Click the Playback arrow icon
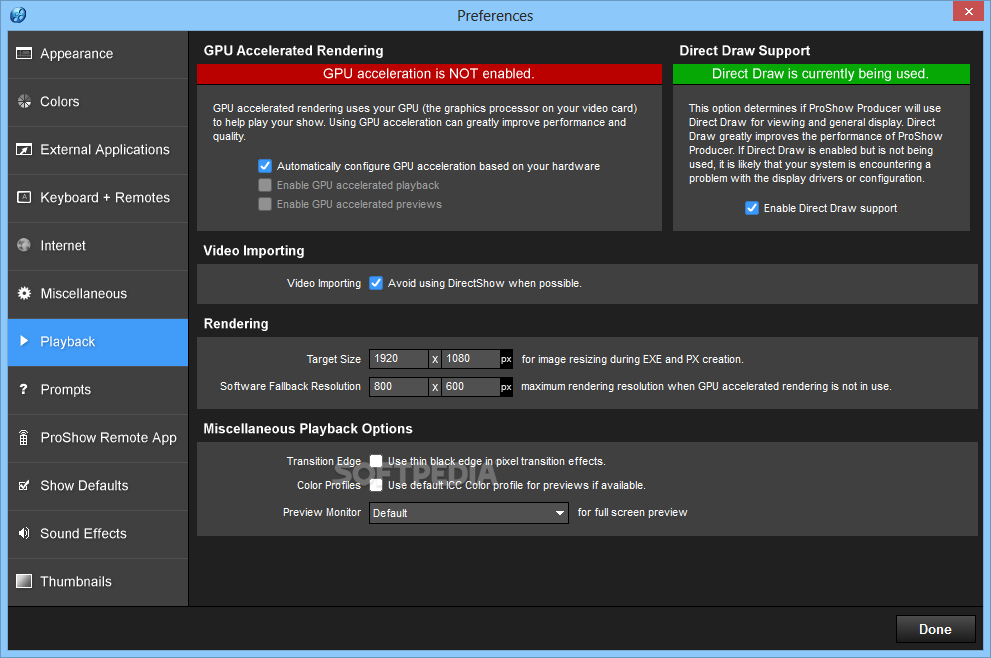The height and width of the screenshot is (658, 991). pos(24,341)
